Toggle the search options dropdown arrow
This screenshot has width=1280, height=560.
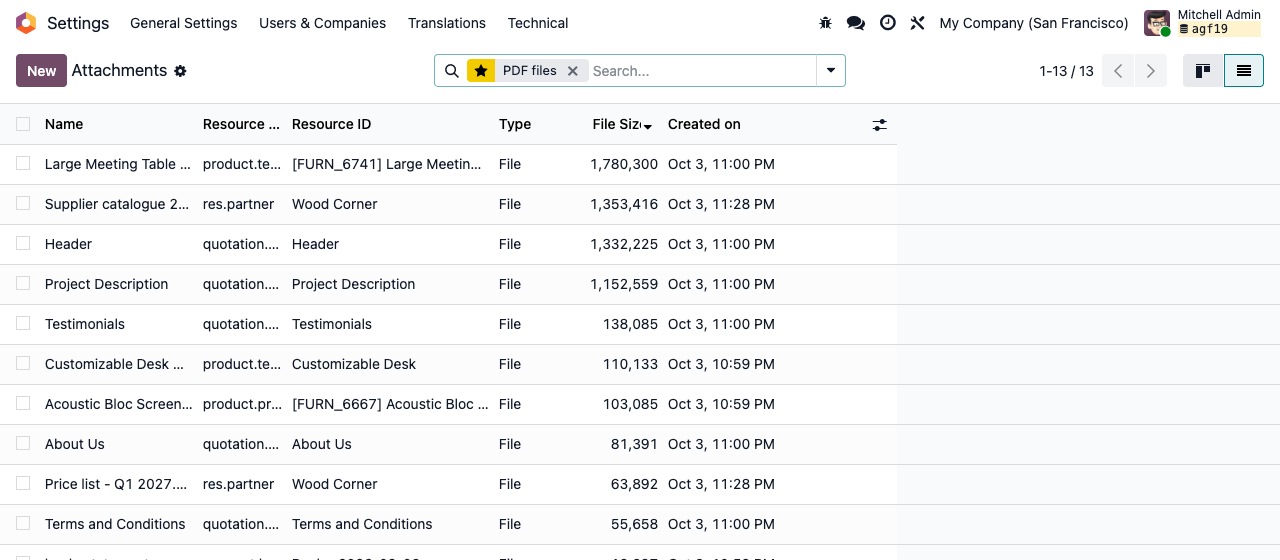pyautogui.click(x=831, y=71)
